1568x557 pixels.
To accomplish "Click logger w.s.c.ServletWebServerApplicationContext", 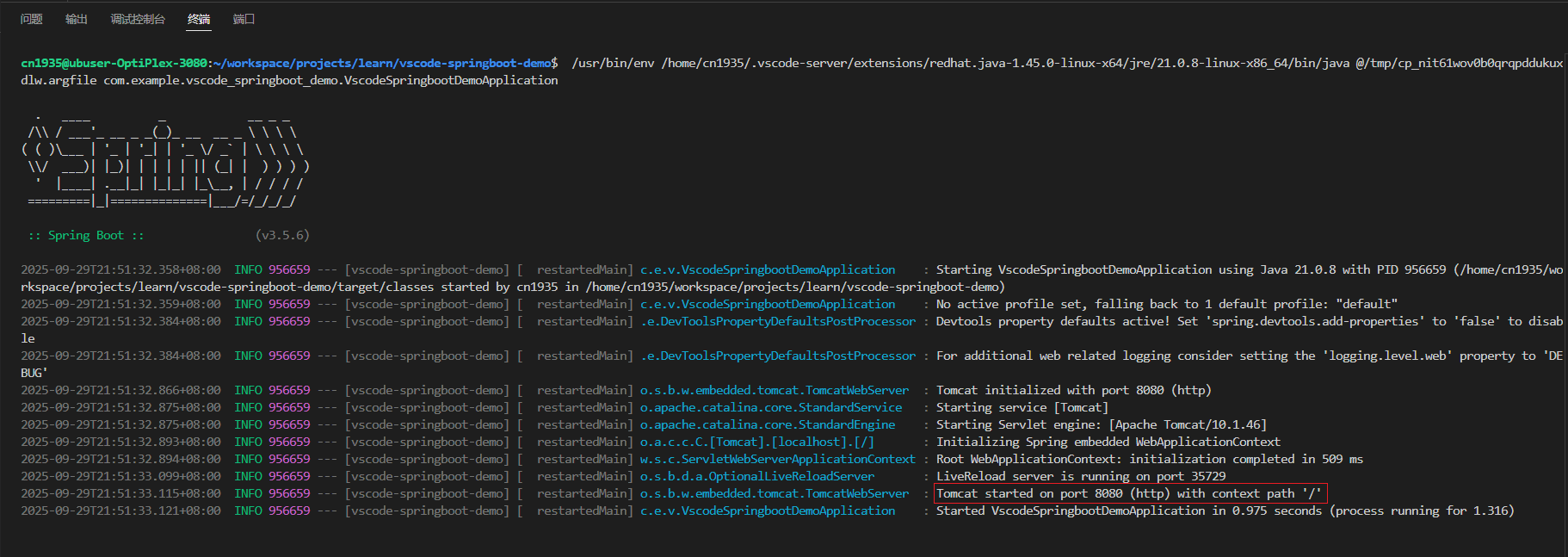I will point(778,459).
